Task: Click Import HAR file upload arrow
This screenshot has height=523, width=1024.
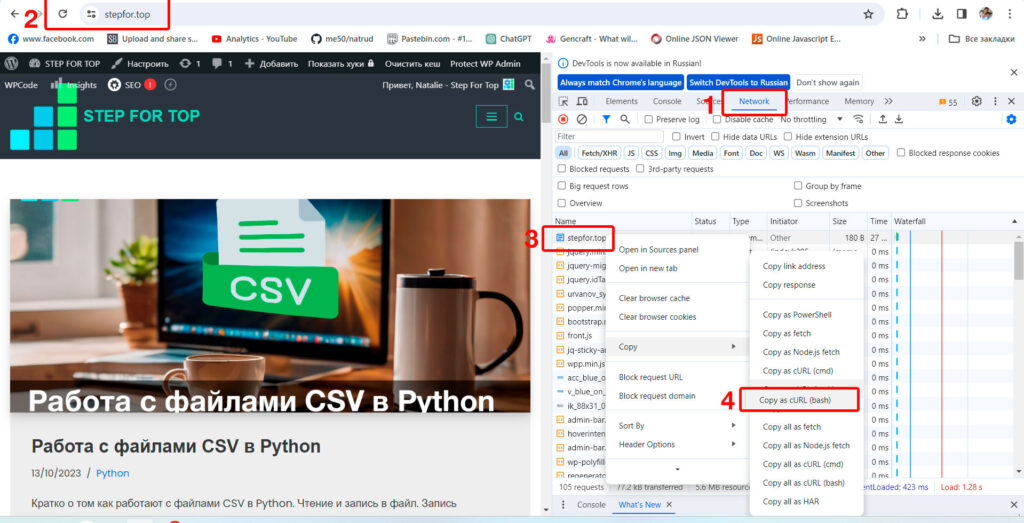Action: (882, 119)
